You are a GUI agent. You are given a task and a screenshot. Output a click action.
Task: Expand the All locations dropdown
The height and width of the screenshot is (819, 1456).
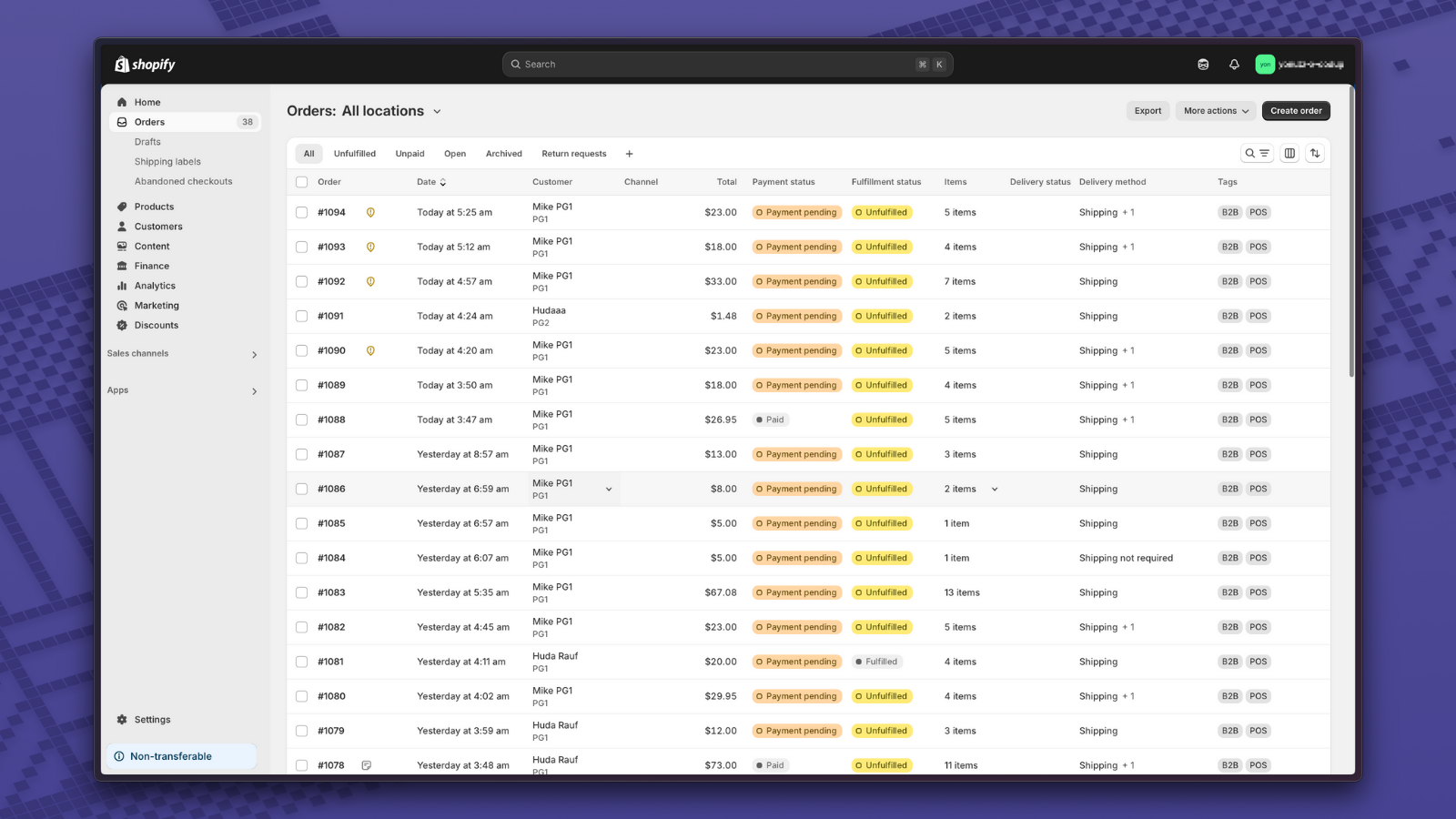tap(437, 112)
